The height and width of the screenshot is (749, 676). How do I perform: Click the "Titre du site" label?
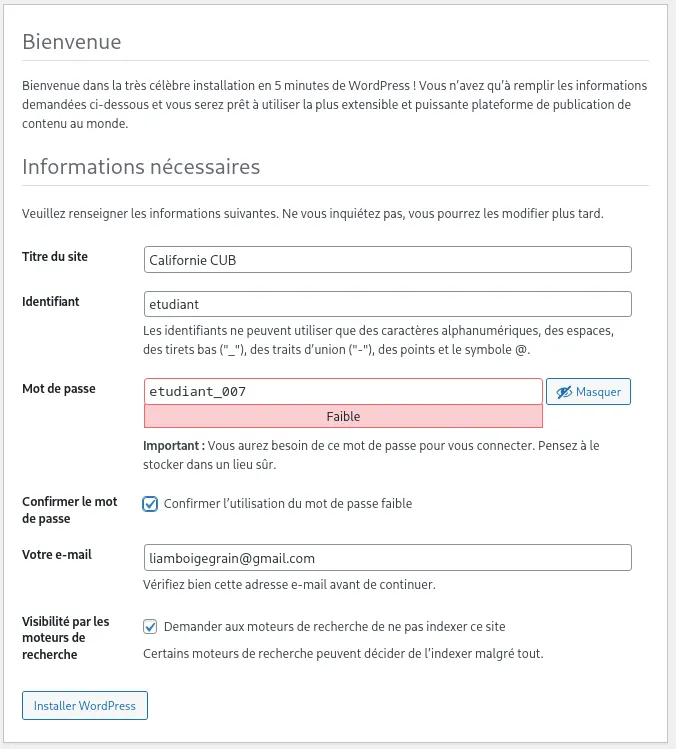(55, 257)
